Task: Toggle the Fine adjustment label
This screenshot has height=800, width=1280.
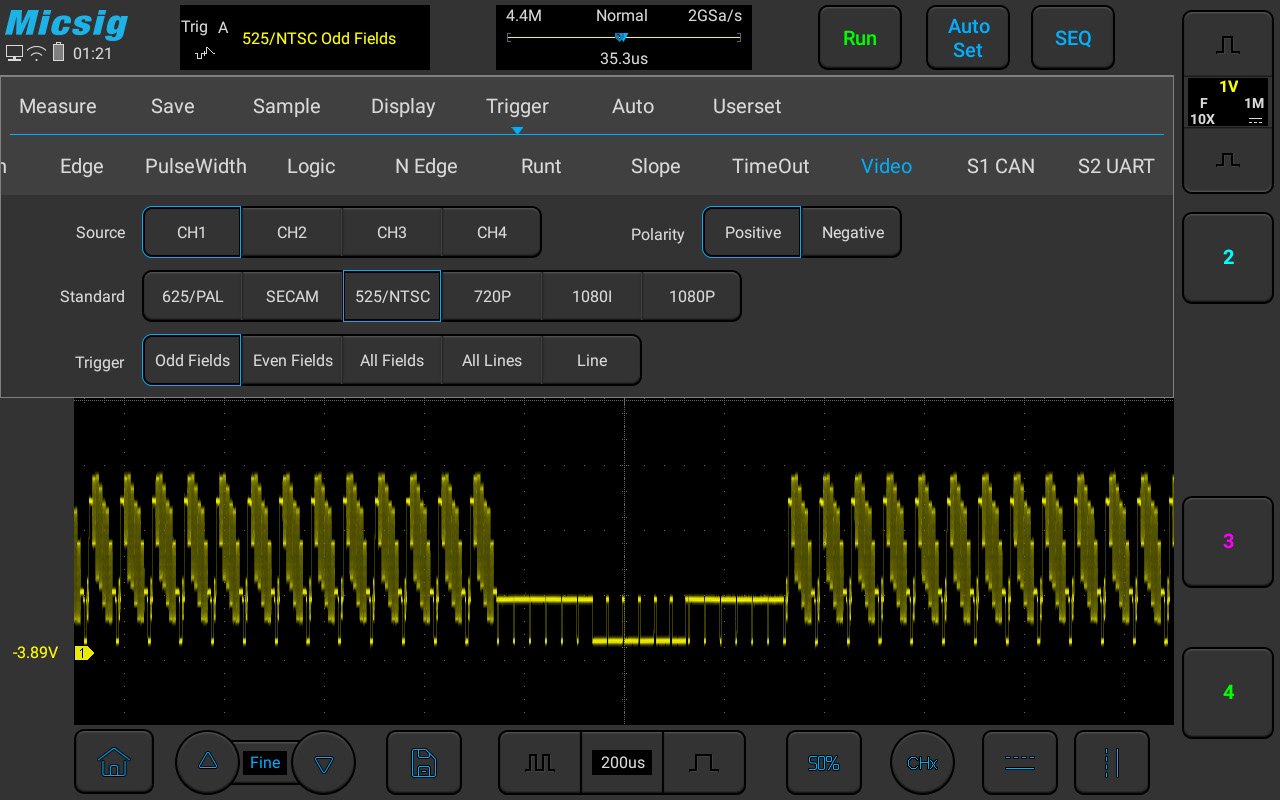Action: pos(265,762)
